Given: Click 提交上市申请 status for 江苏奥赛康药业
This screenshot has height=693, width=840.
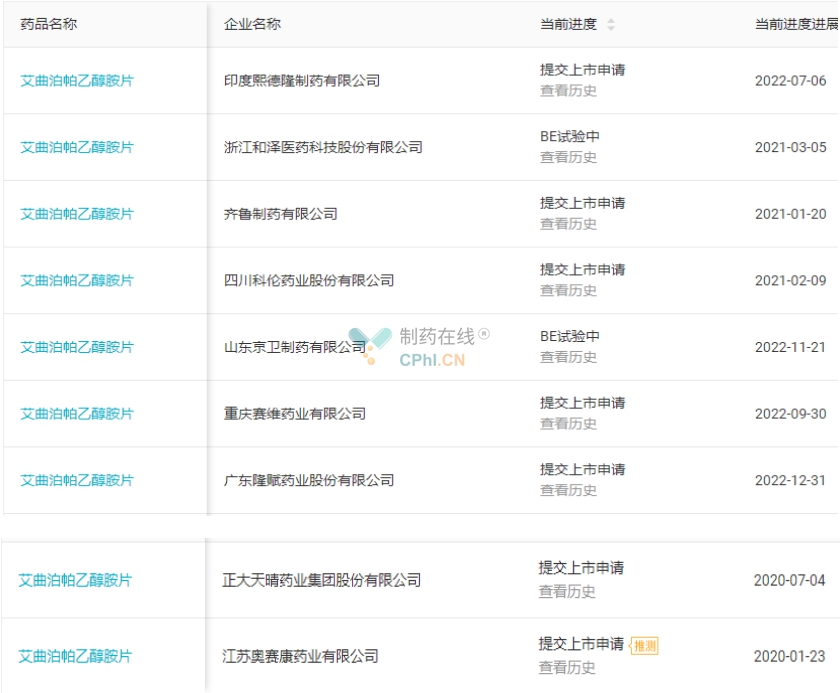Looking at the screenshot, I should [x=581, y=644].
